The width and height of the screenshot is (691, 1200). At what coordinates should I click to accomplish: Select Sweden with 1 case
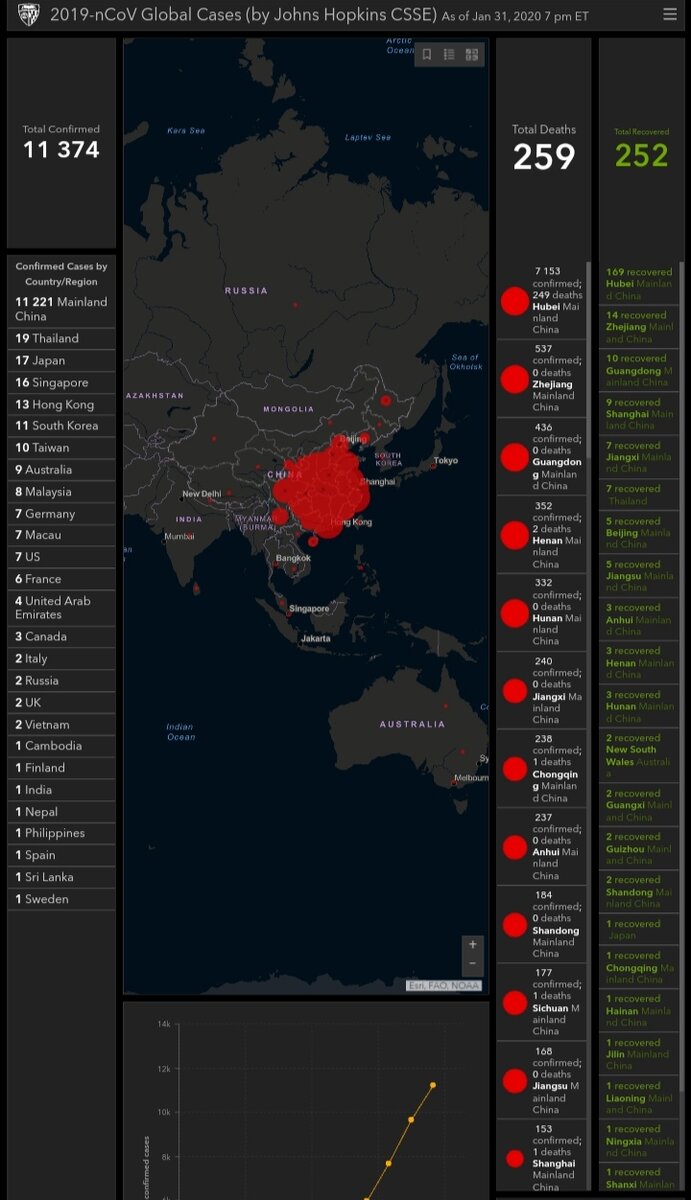[x=61, y=899]
